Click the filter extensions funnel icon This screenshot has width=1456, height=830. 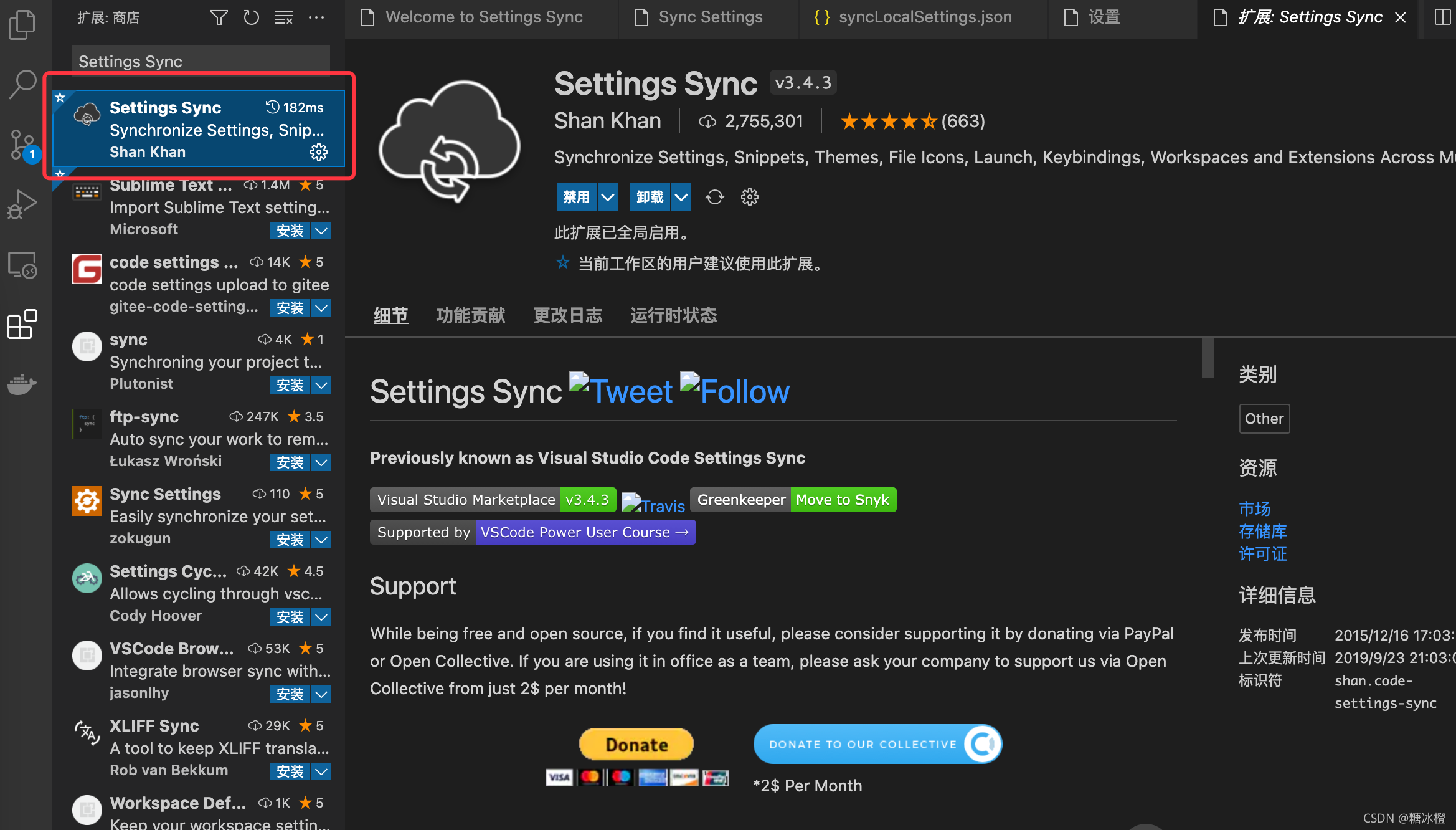coord(219,17)
